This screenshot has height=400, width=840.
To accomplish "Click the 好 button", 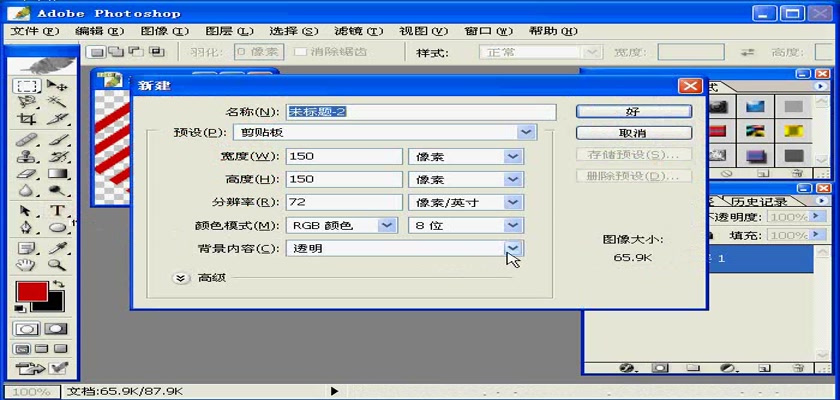I will (x=634, y=111).
